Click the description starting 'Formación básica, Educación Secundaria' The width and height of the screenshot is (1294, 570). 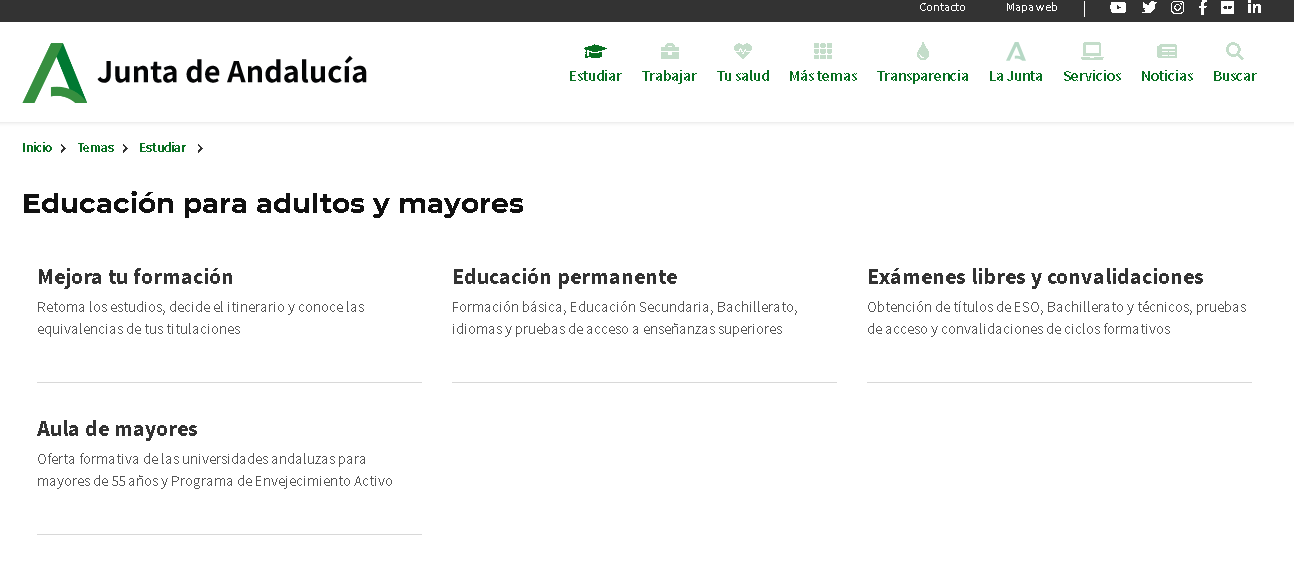pyautogui.click(x=625, y=318)
